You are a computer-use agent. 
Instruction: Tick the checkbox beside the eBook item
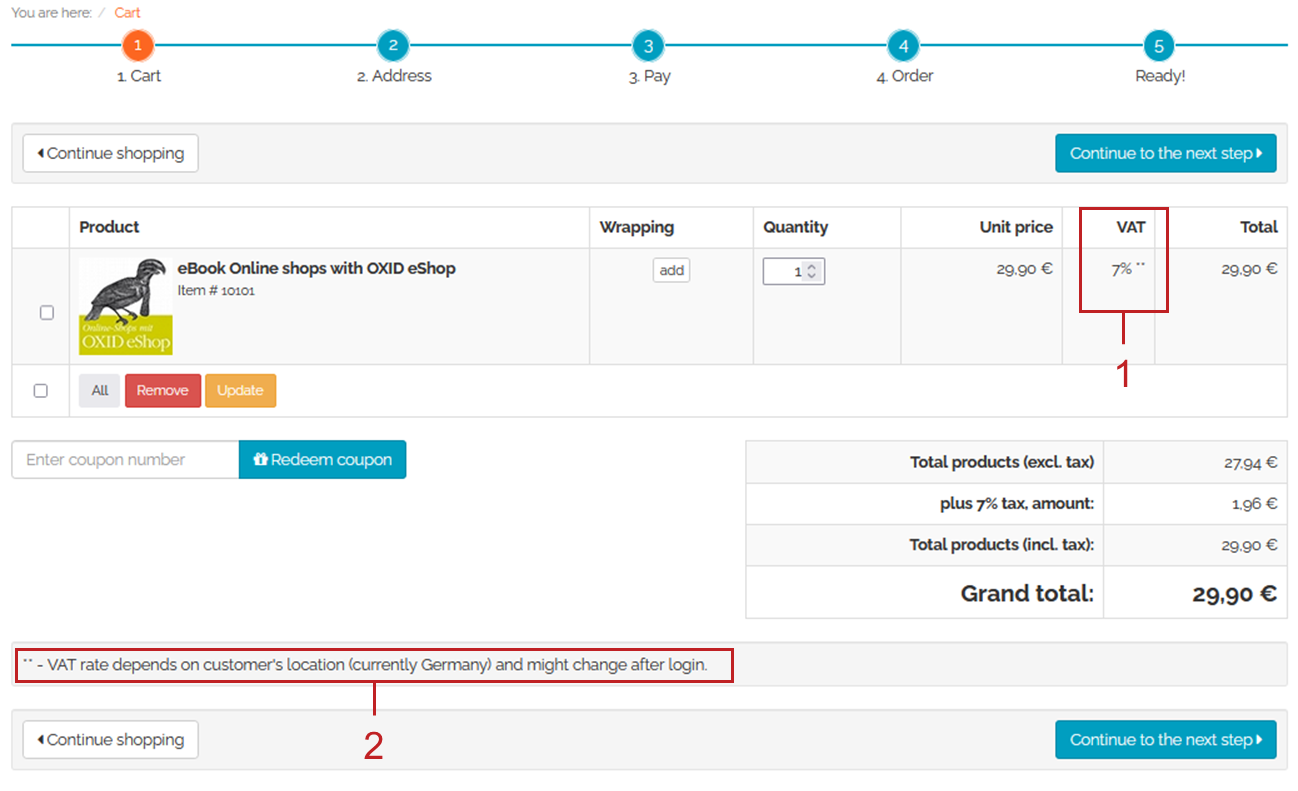point(47,313)
